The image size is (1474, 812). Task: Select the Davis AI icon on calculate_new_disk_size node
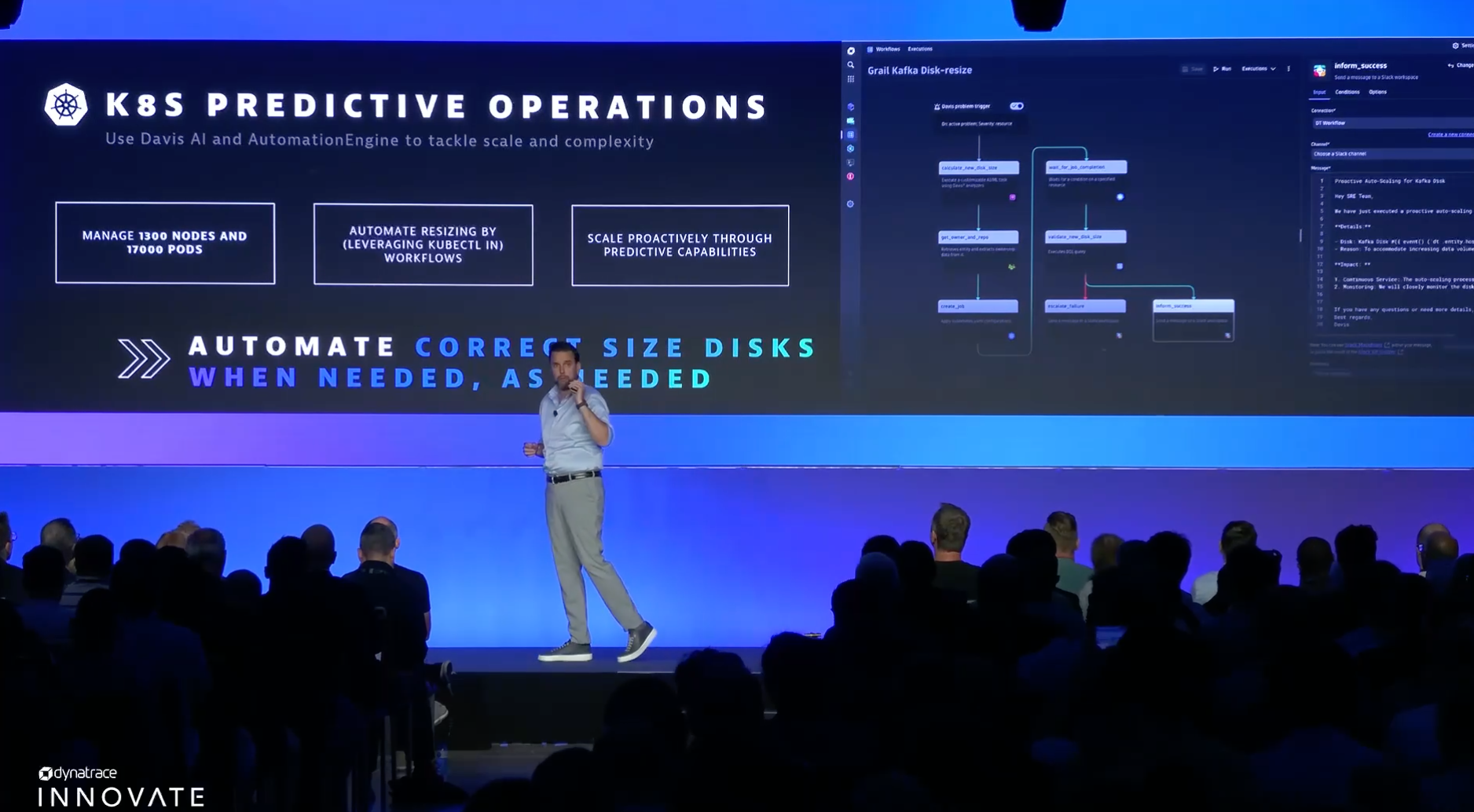1012,197
